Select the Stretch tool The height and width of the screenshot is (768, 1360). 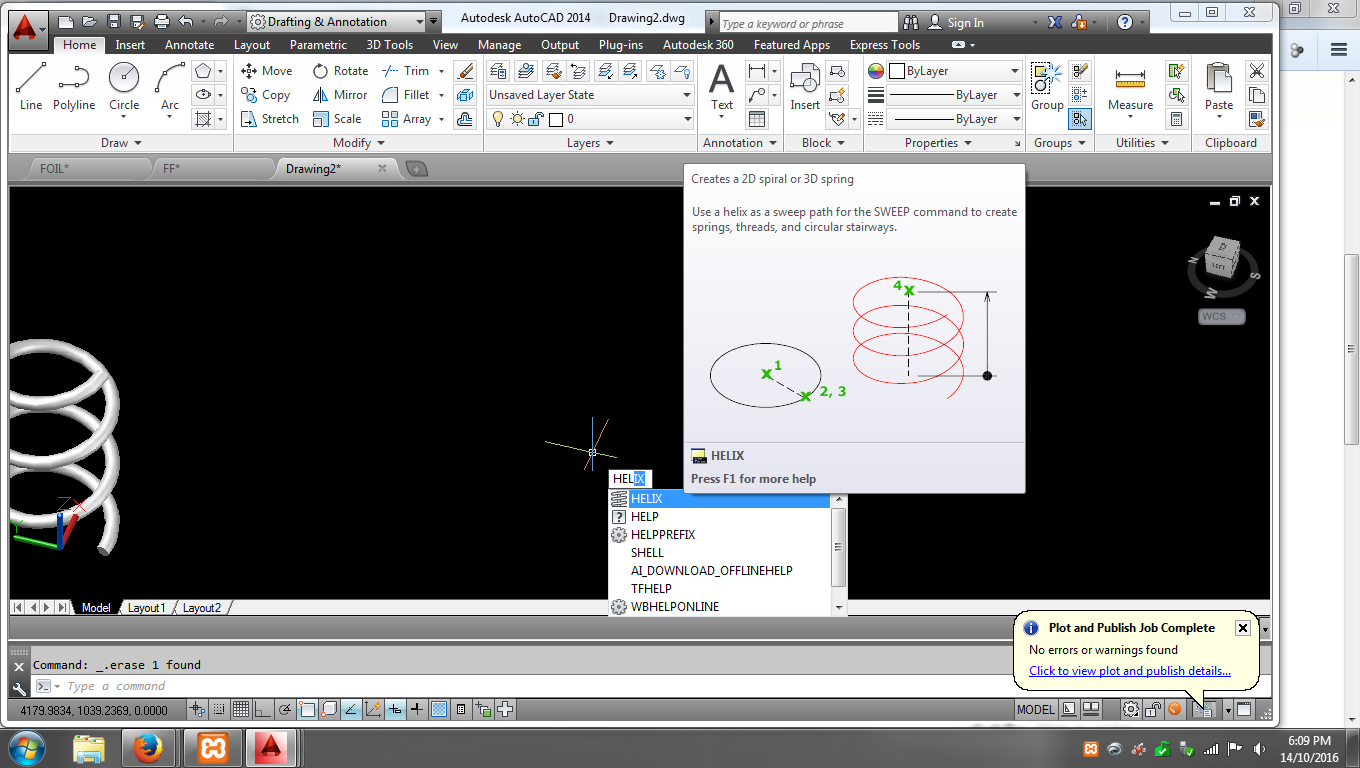click(x=270, y=118)
